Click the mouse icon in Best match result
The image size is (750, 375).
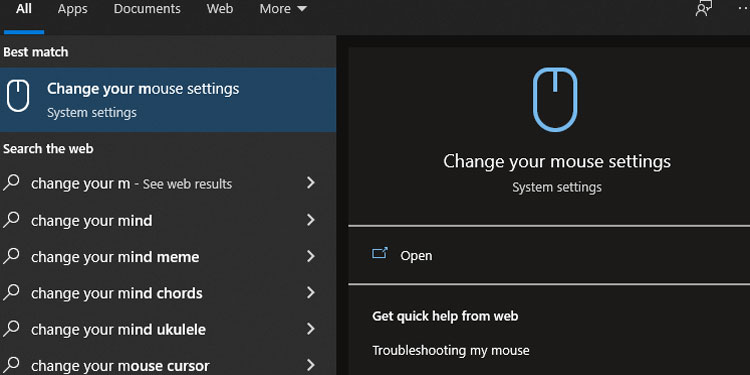pos(18,96)
